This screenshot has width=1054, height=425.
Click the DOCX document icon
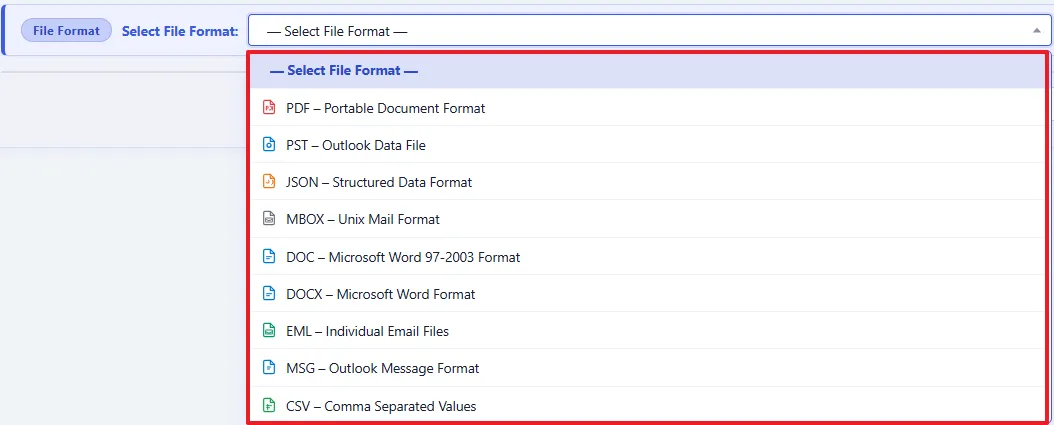coord(269,294)
